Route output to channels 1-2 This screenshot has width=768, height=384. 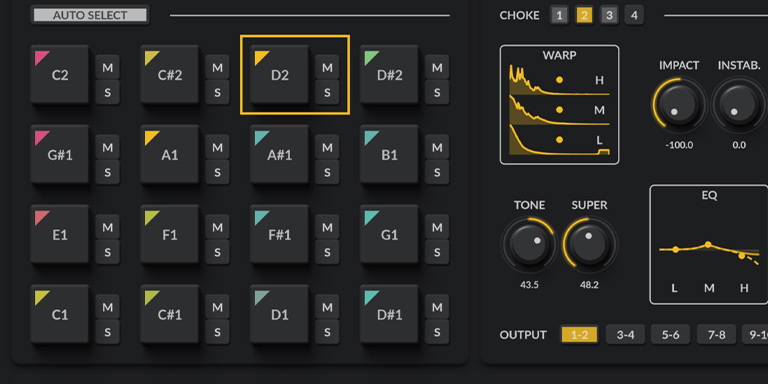[x=579, y=335]
